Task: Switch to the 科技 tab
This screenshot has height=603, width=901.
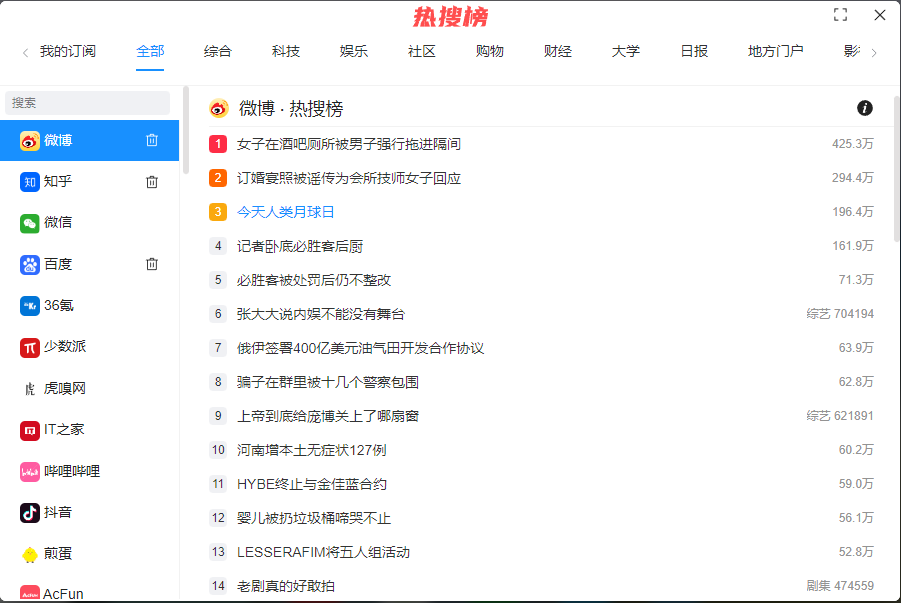Action: point(285,51)
